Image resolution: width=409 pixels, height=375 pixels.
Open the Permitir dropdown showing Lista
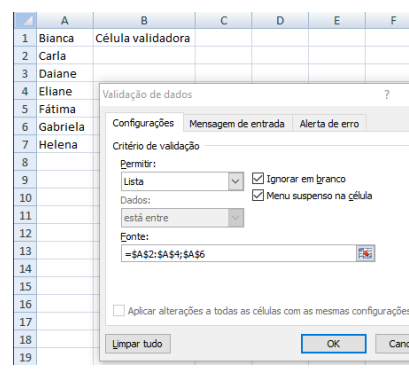182,181
